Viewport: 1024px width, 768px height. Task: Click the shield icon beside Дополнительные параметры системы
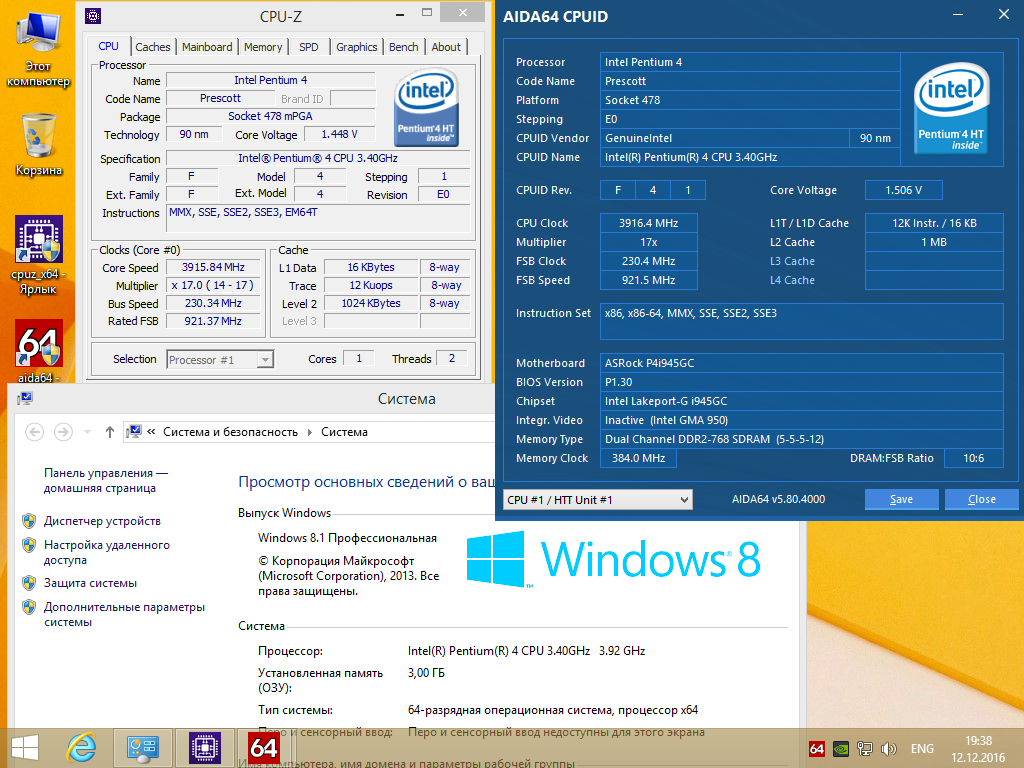29,607
